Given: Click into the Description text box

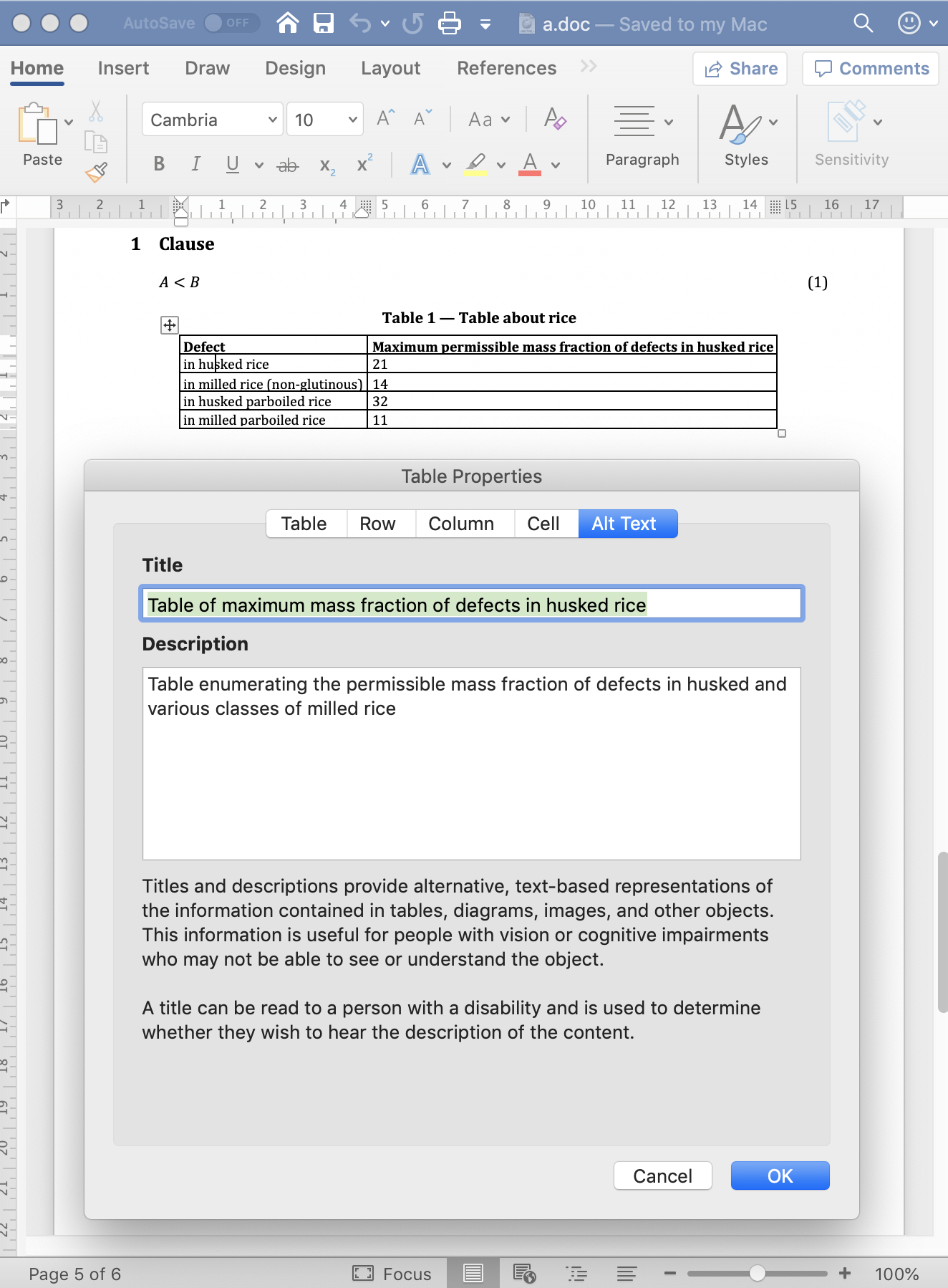Looking at the screenshot, I should click(x=471, y=763).
